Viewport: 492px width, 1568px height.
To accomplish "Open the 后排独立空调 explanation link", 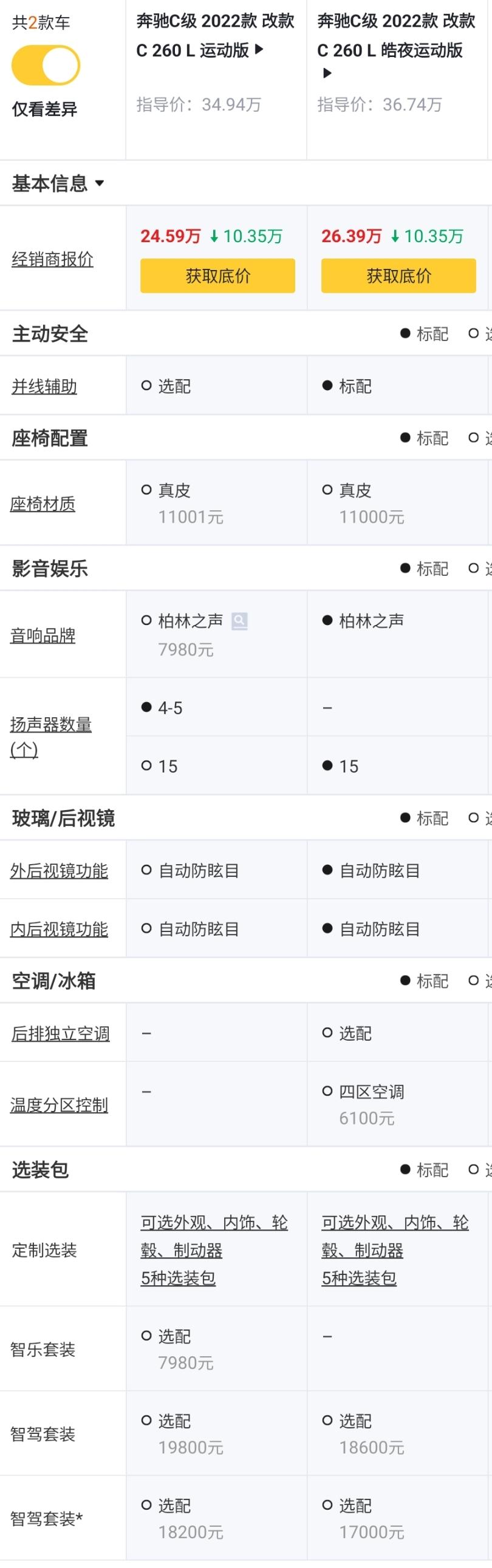I will (60, 1033).
